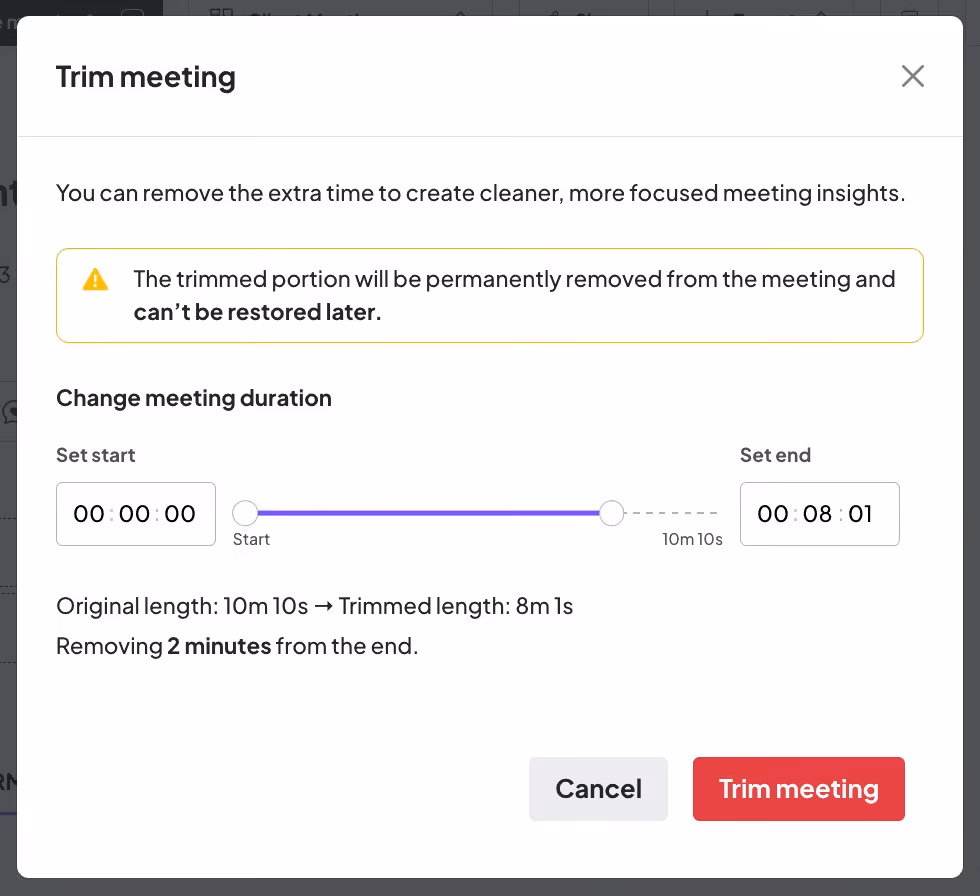The width and height of the screenshot is (980, 896).
Task: Click the 10m 10s duration label
Action: pos(692,538)
